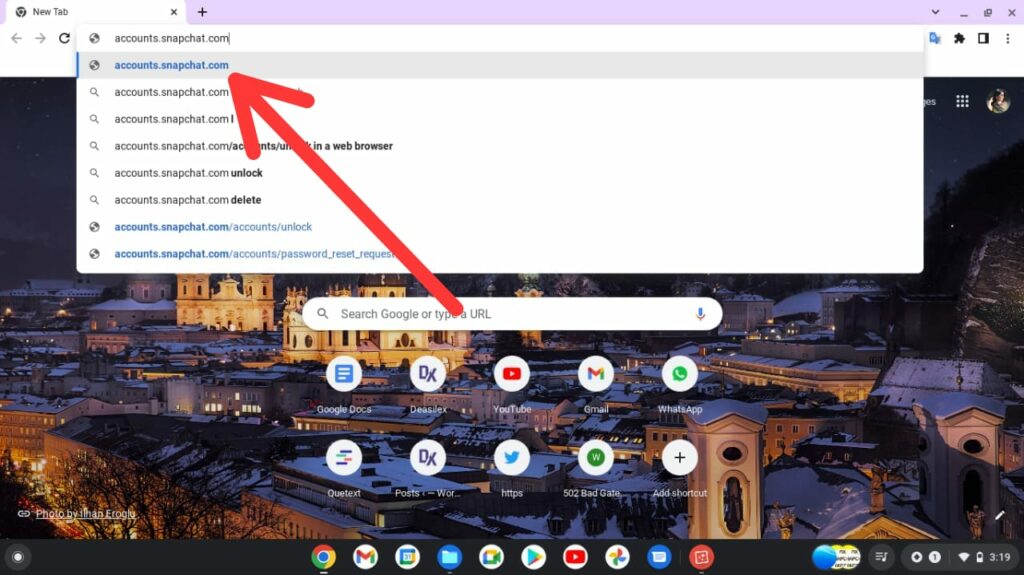Screen dimensions: 1024x575
Task: Open Photo by Ilhan Eroglu link
Action: [86, 514]
